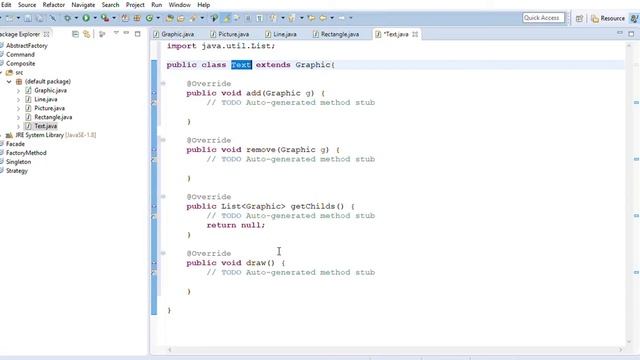The height and width of the screenshot is (360, 640).
Task: Toggle Link with Editor in Package Explorer
Action: coord(87,34)
